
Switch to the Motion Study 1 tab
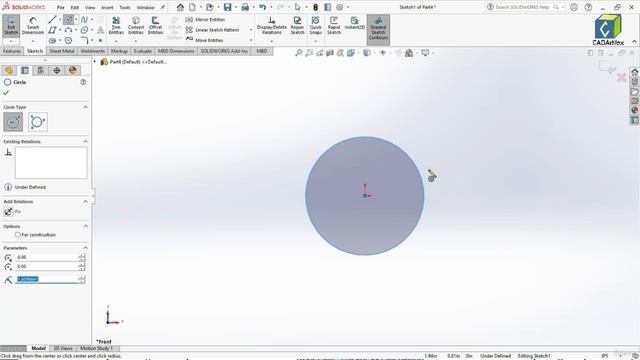(x=96, y=348)
